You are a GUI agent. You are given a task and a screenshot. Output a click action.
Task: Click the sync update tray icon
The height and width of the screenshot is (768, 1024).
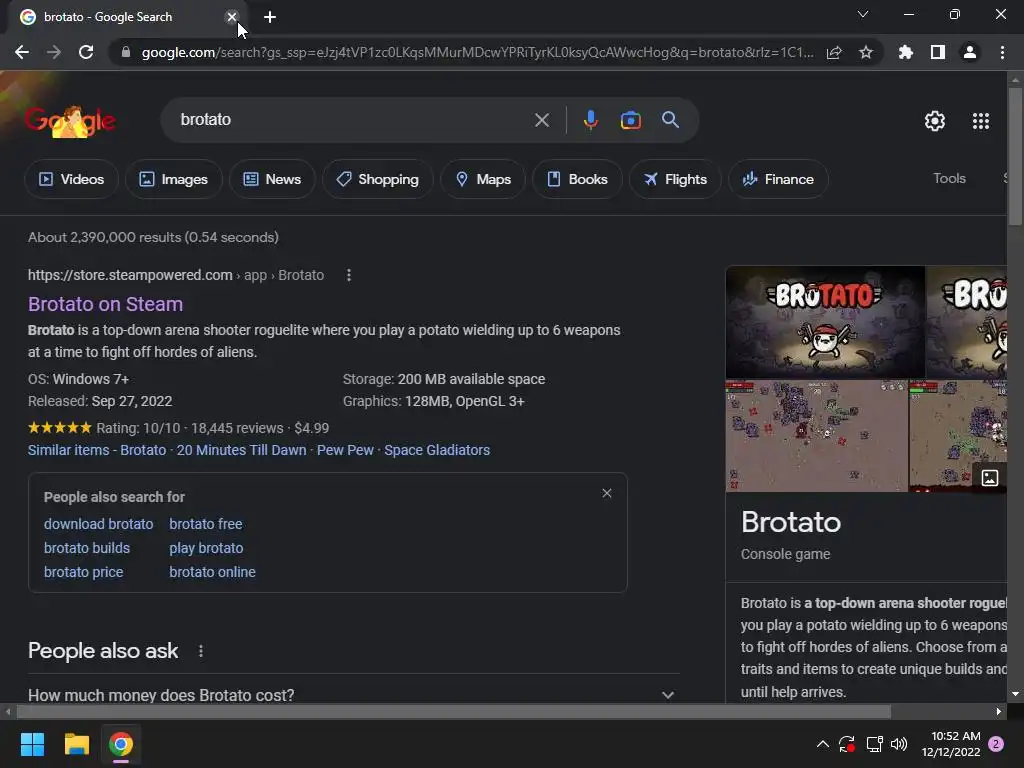[847, 744]
